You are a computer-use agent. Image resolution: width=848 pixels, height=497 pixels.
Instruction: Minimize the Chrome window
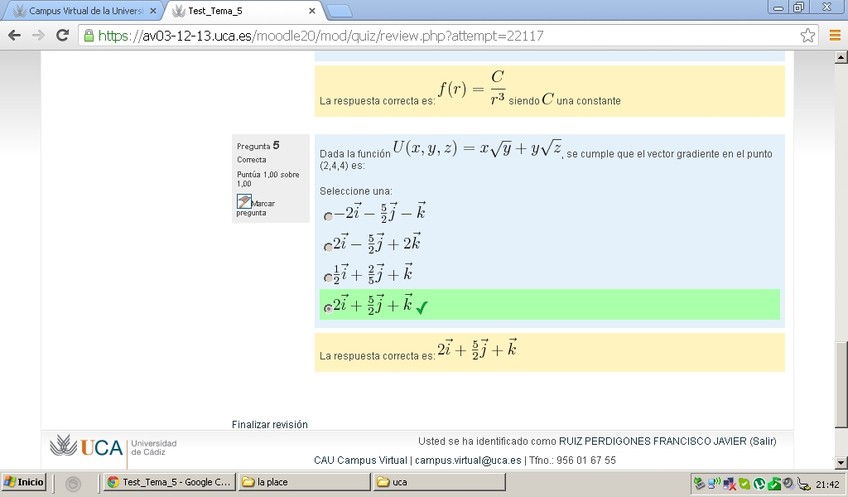[x=778, y=8]
